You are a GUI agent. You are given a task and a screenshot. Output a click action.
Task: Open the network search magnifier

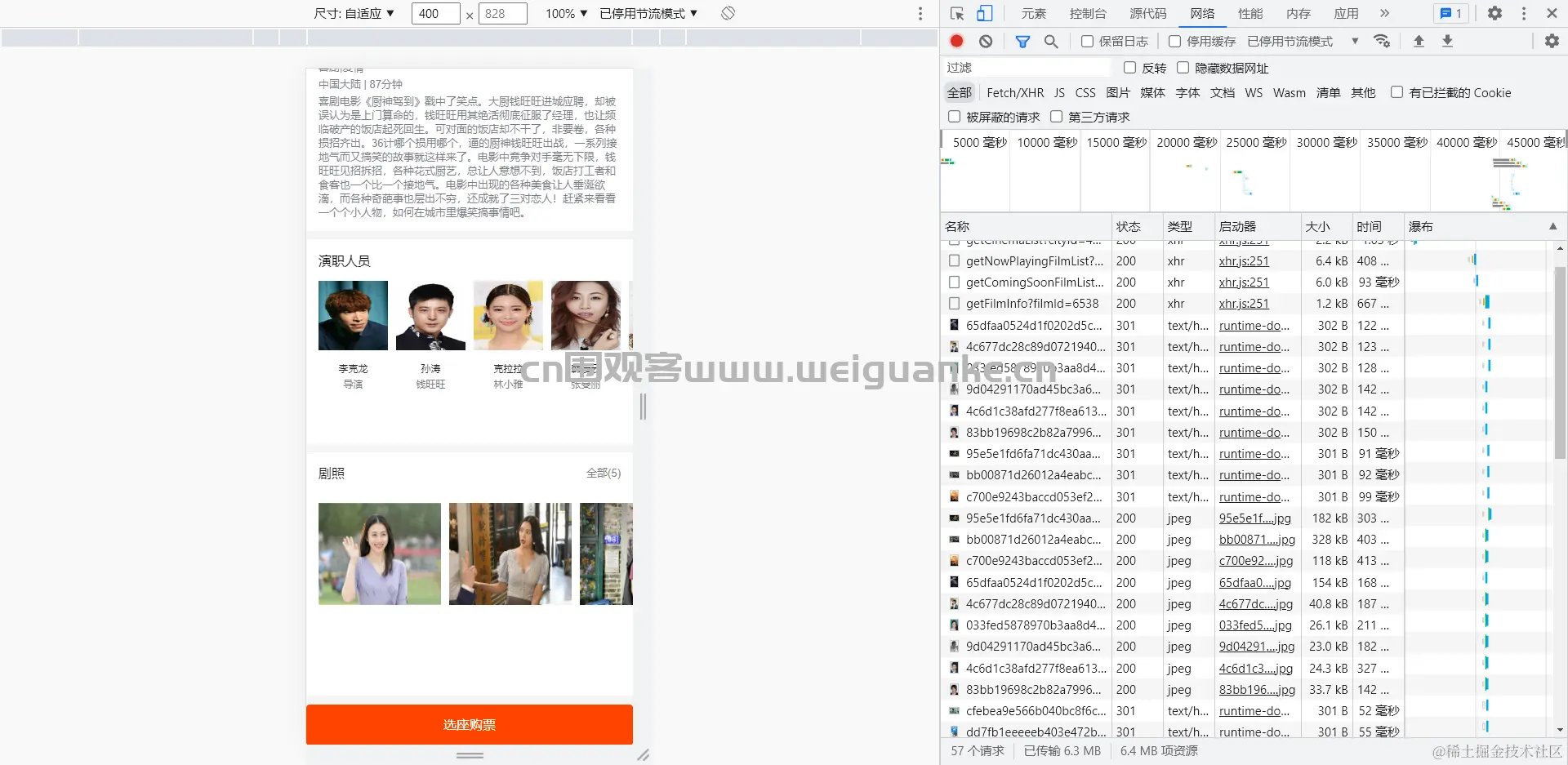pyautogui.click(x=1051, y=41)
